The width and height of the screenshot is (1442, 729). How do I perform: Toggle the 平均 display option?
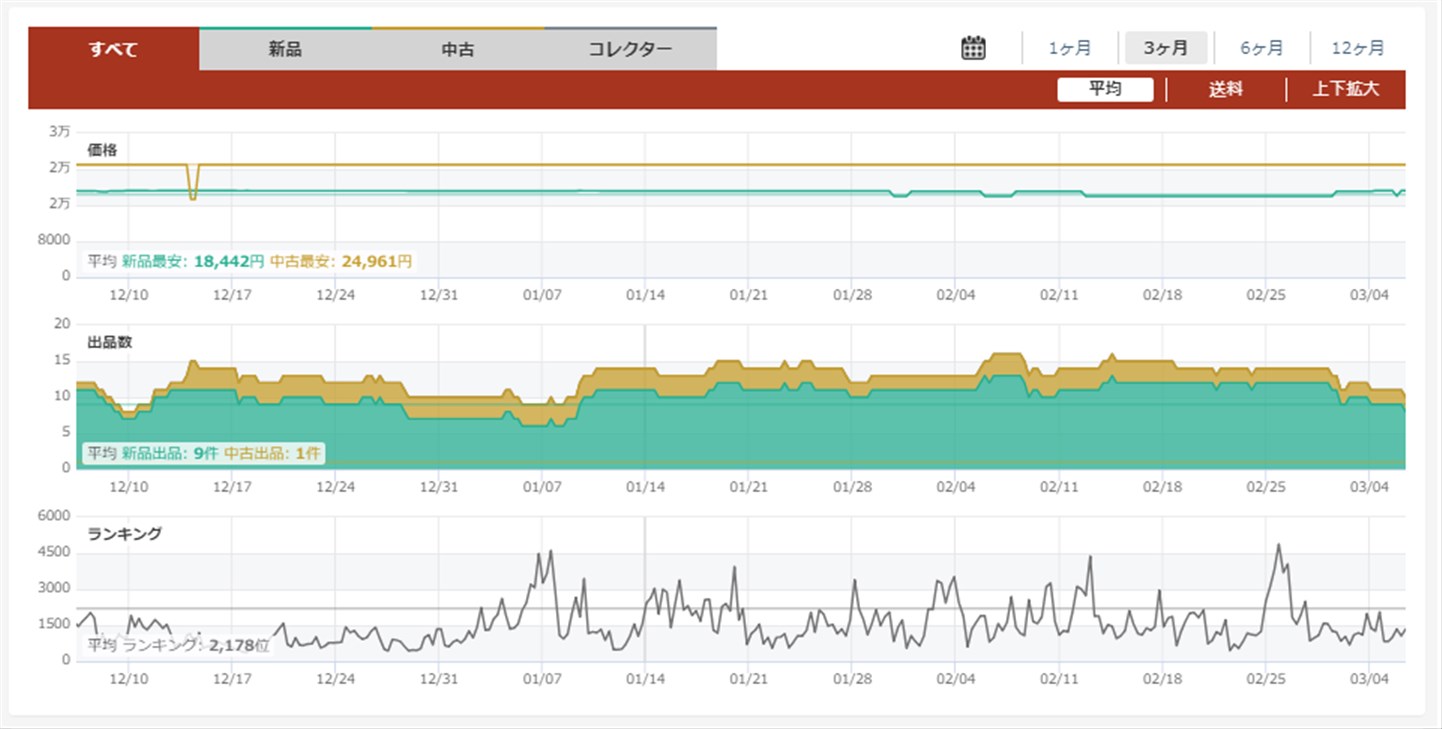[x=1105, y=89]
